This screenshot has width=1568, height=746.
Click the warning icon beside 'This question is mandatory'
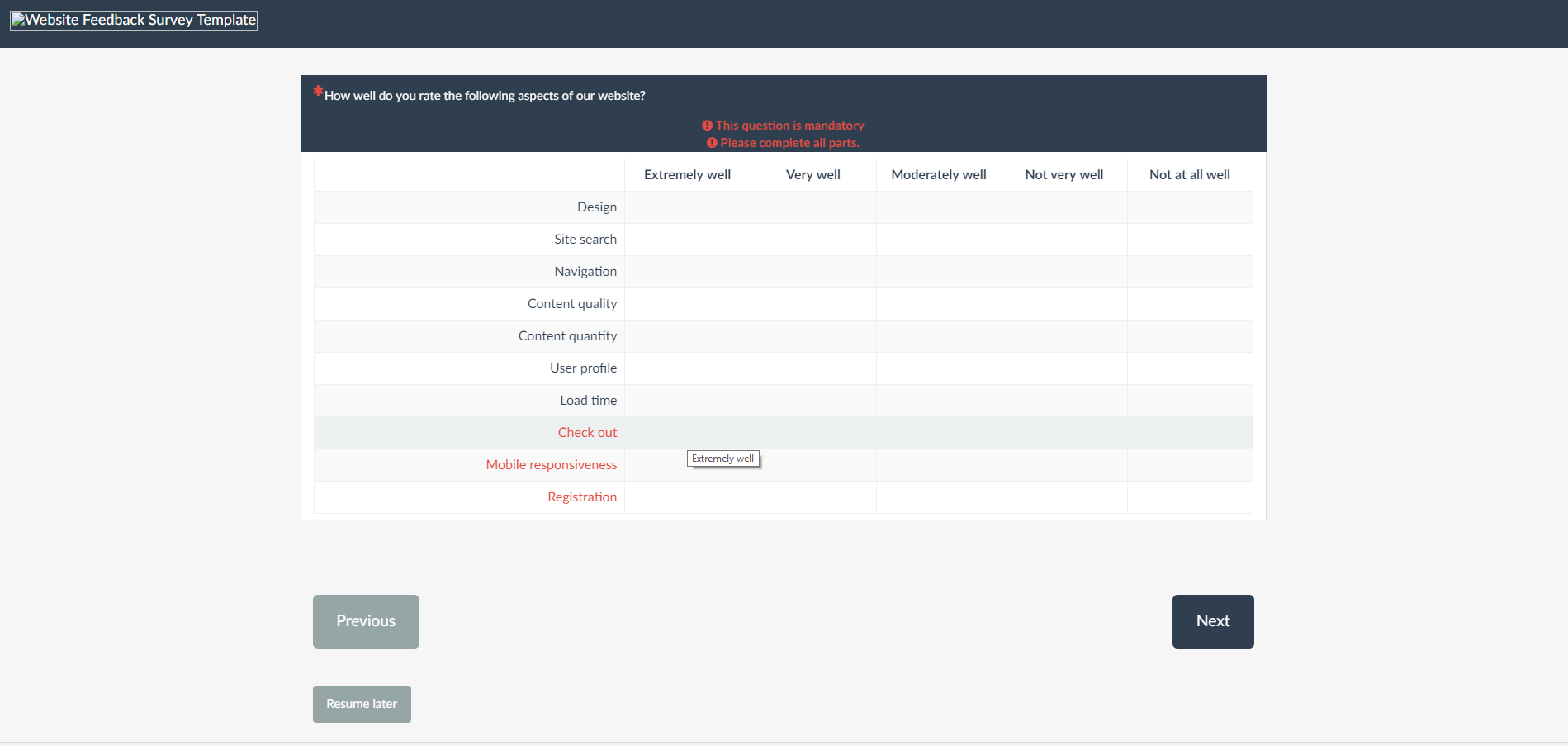[707, 126]
